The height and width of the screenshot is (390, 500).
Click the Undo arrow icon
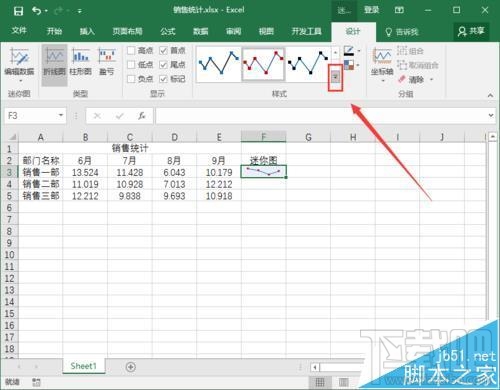coord(37,11)
